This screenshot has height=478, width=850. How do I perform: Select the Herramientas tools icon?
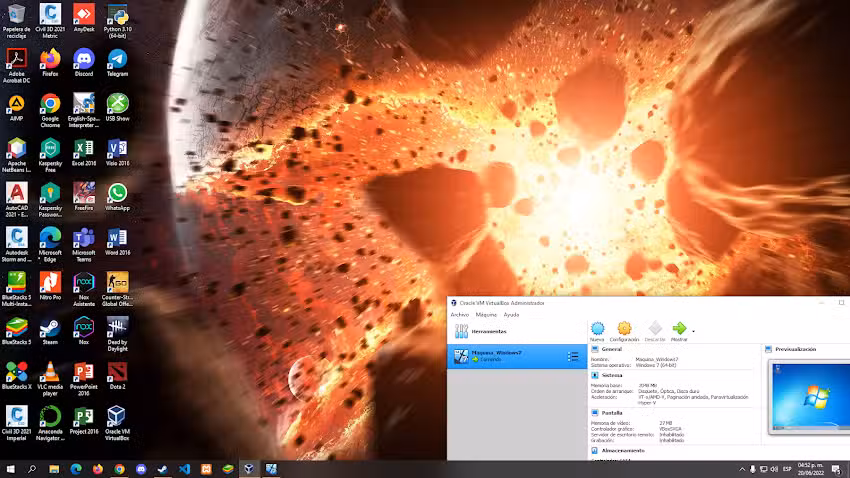[461, 331]
